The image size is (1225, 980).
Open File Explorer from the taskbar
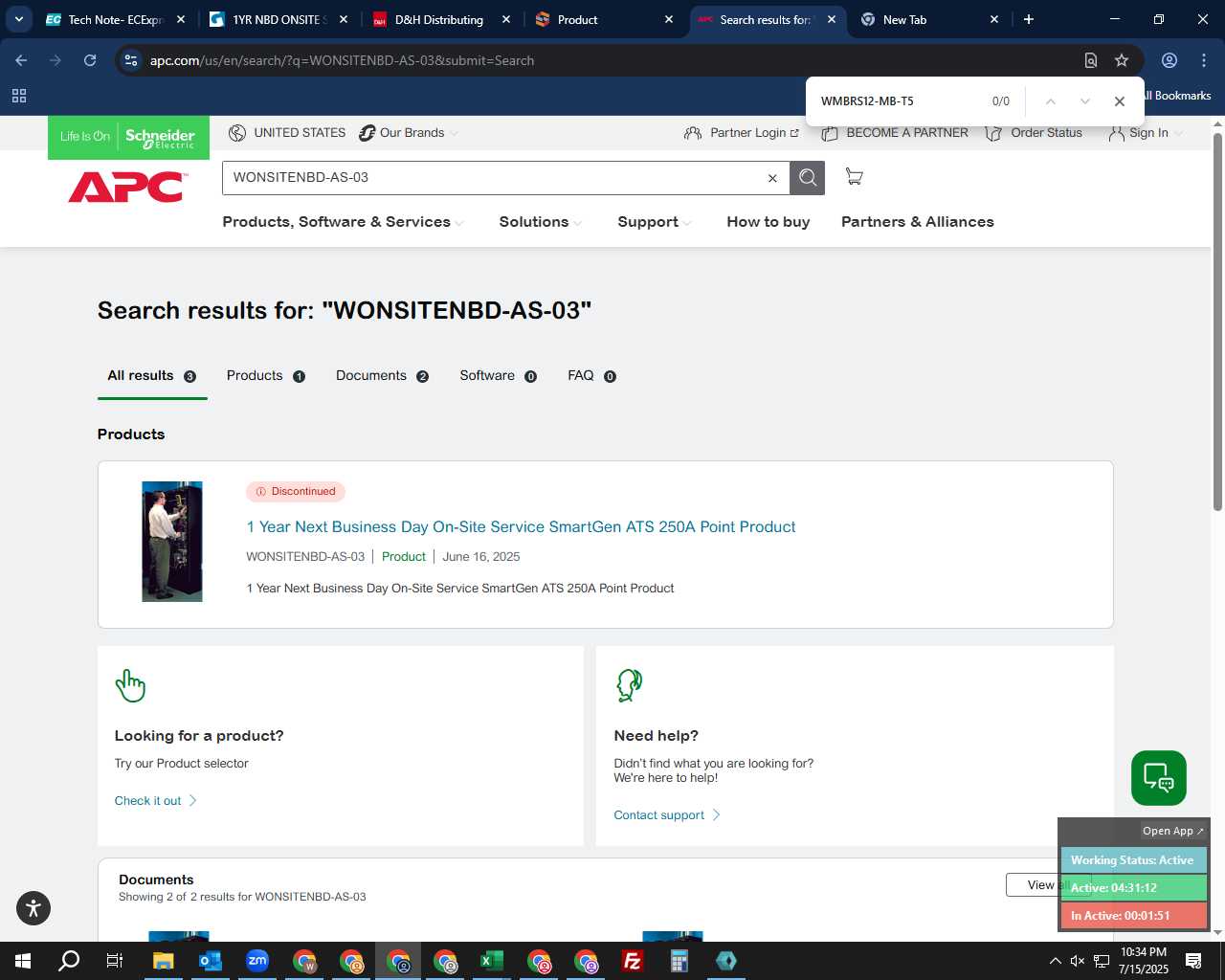164,961
